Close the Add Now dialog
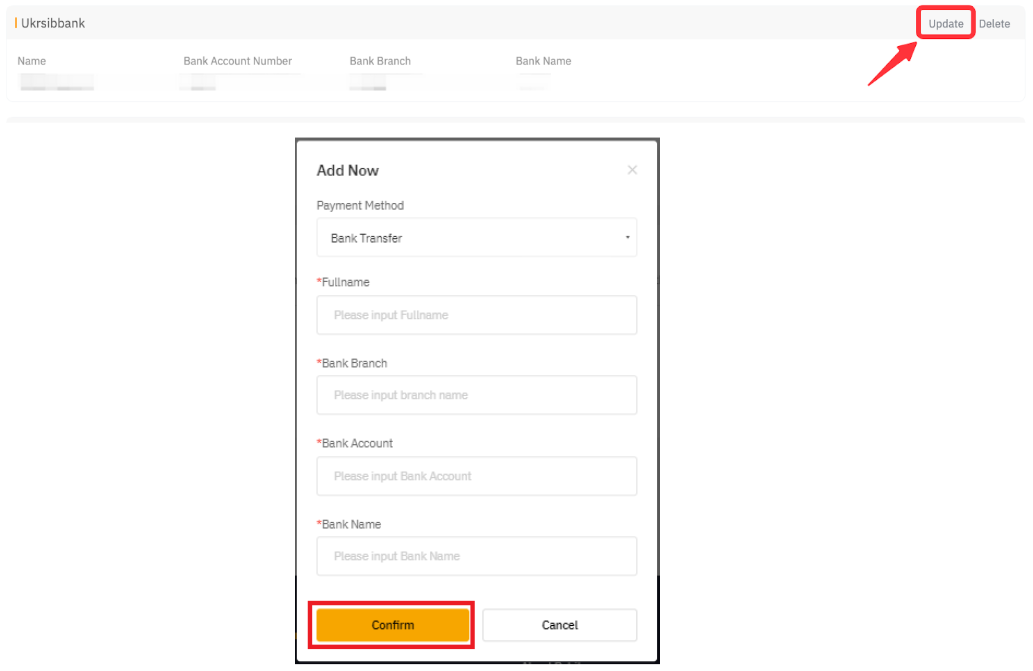 (632, 170)
